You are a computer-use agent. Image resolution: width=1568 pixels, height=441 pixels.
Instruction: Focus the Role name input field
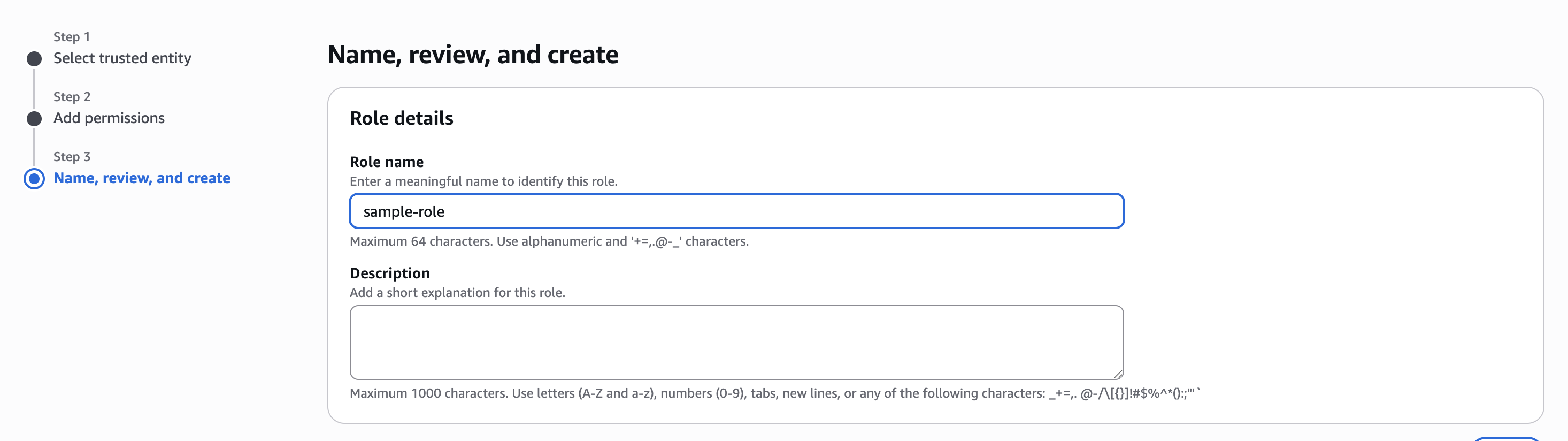click(736, 211)
